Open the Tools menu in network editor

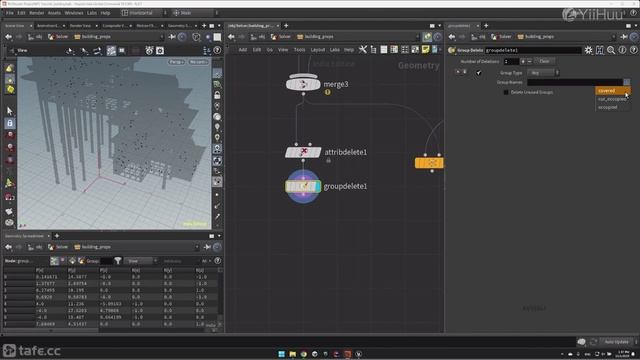pos(299,50)
